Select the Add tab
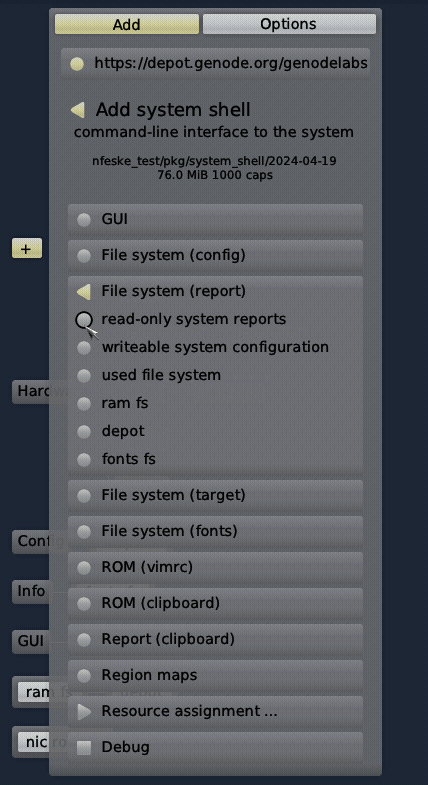428x785 pixels. tap(127, 24)
